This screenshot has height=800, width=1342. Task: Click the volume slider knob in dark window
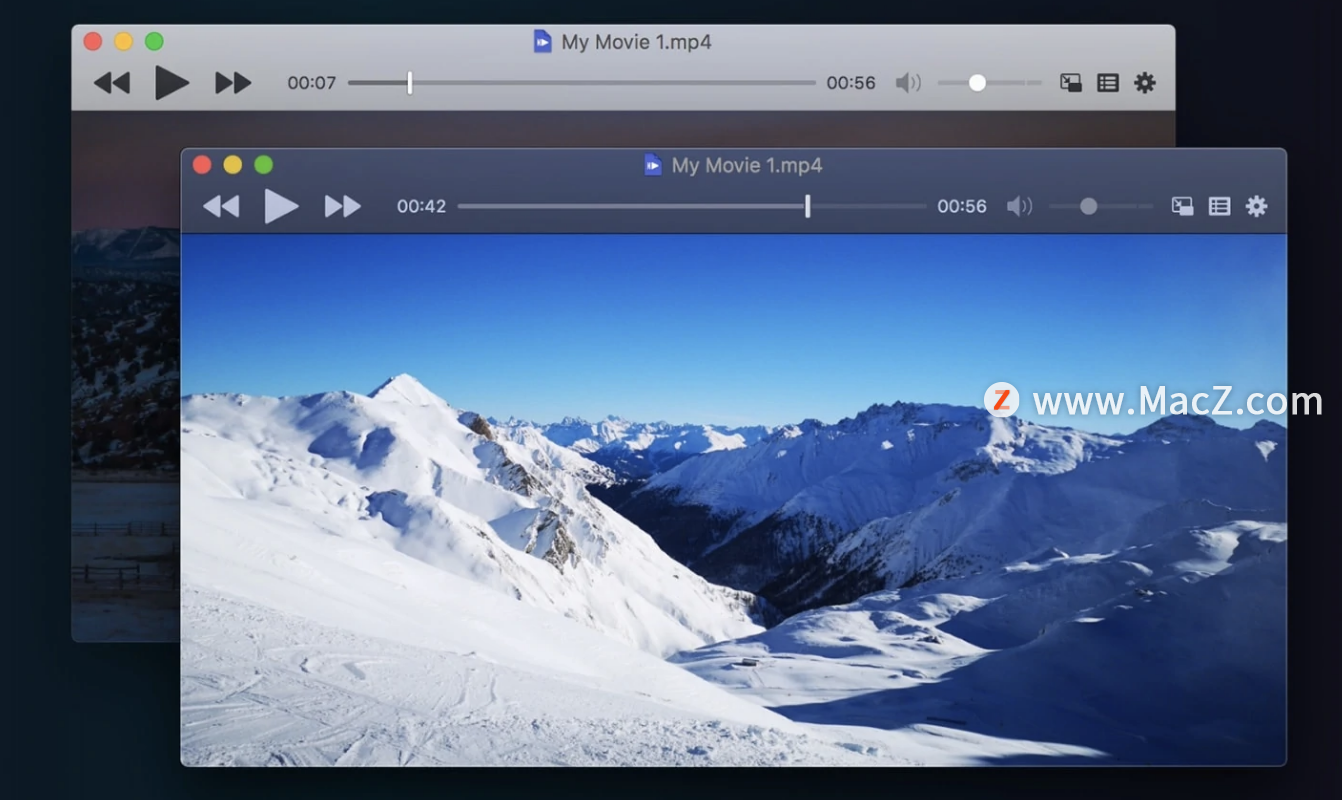point(1089,206)
